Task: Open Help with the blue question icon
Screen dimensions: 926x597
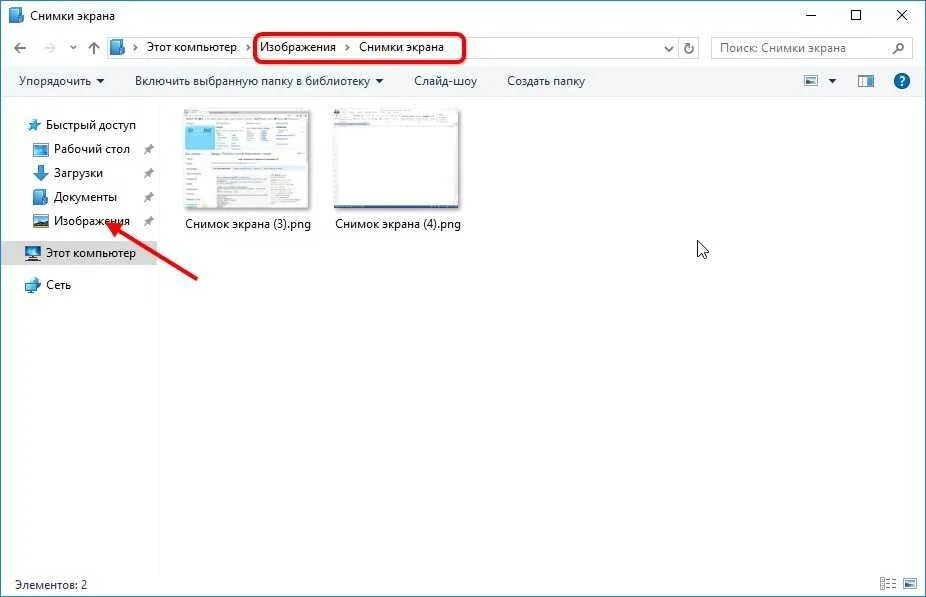Action: point(902,81)
